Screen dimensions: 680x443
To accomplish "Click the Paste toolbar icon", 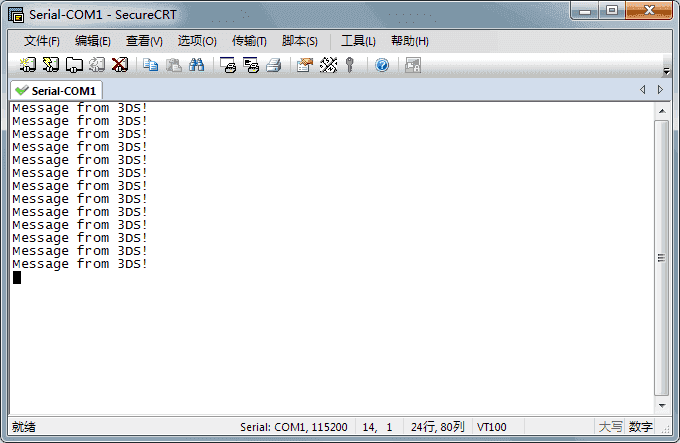I will tap(174, 65).
